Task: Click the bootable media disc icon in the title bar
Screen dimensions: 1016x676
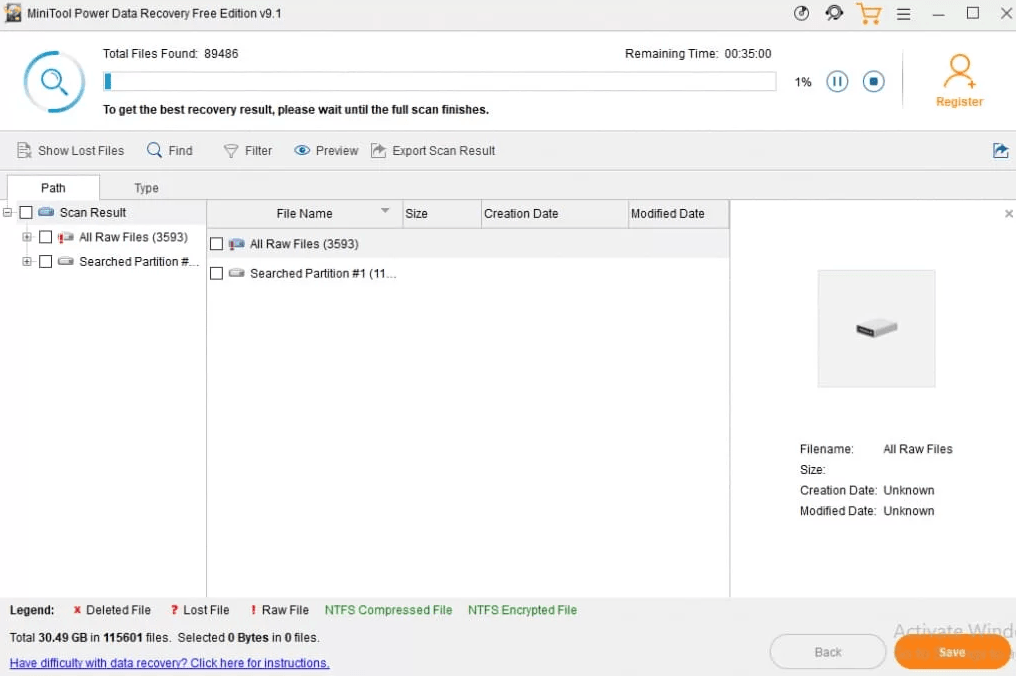Action: coord(801,13)
